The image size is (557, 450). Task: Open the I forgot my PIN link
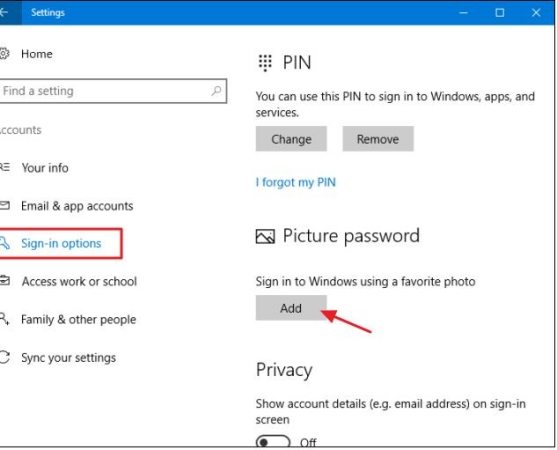pyautogui.click(x=296, y=182)
